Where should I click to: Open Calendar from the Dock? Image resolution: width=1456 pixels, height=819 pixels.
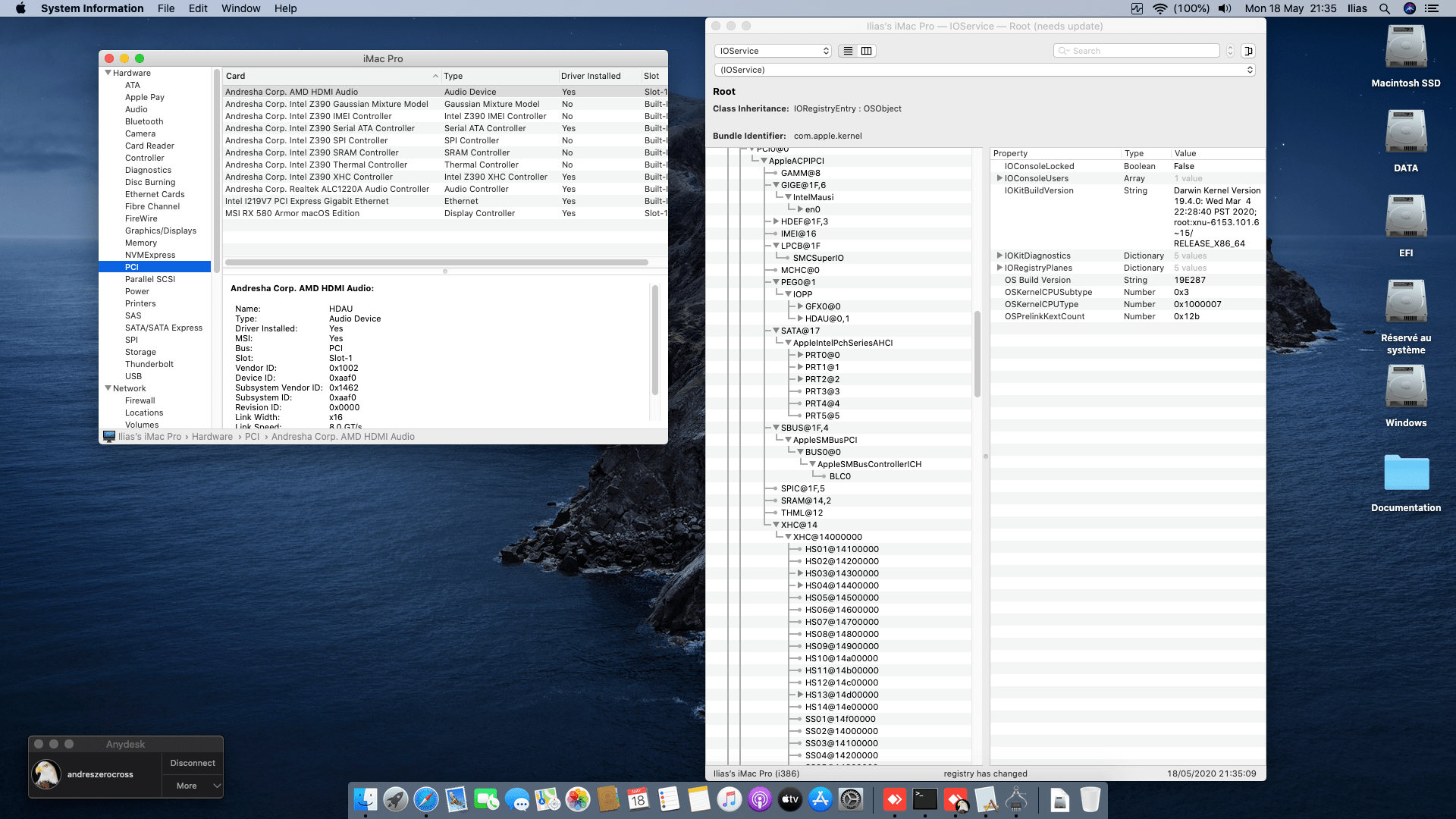pos(639,799)
